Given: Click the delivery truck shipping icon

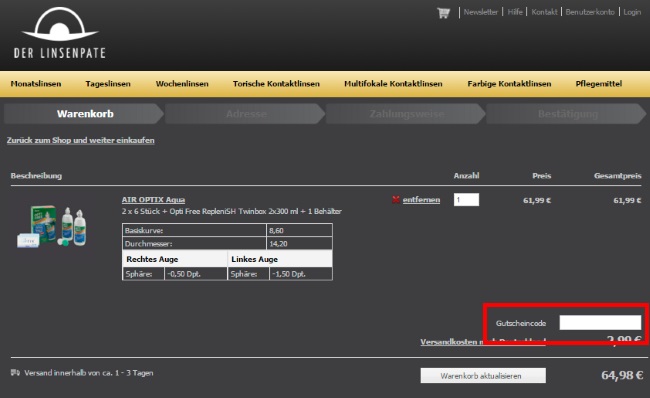Looking at the screenshot, I should (x=15, y=372).
